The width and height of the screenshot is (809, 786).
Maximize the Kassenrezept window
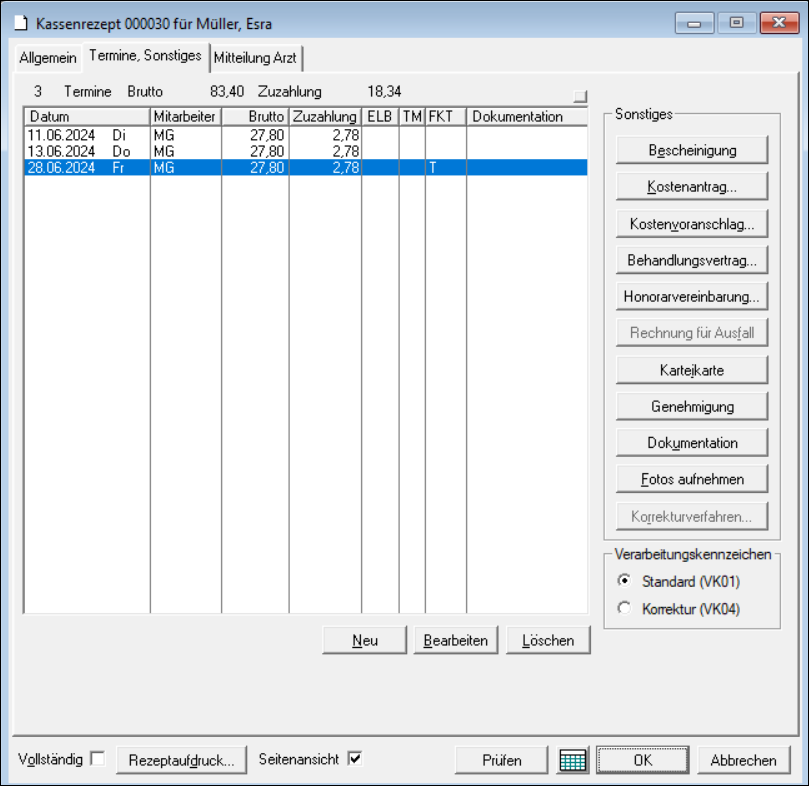736,22
